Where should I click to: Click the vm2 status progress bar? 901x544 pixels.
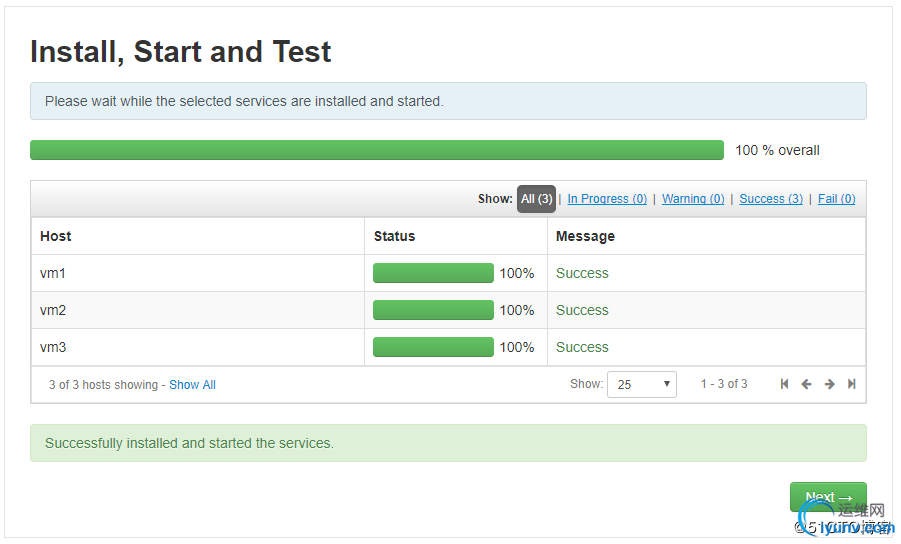[x=433, y=310]
